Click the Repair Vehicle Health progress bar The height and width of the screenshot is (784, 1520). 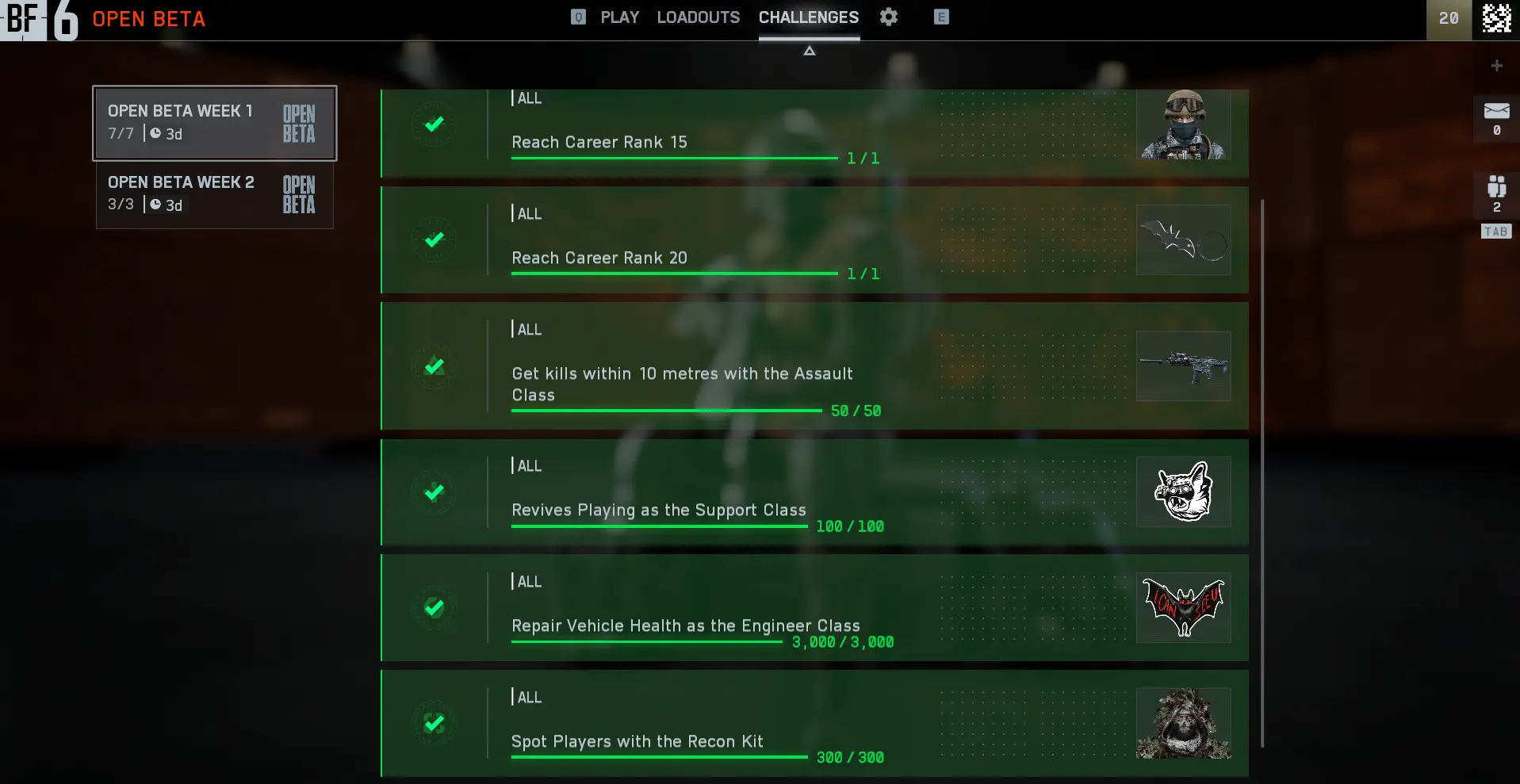click(647, 641)
